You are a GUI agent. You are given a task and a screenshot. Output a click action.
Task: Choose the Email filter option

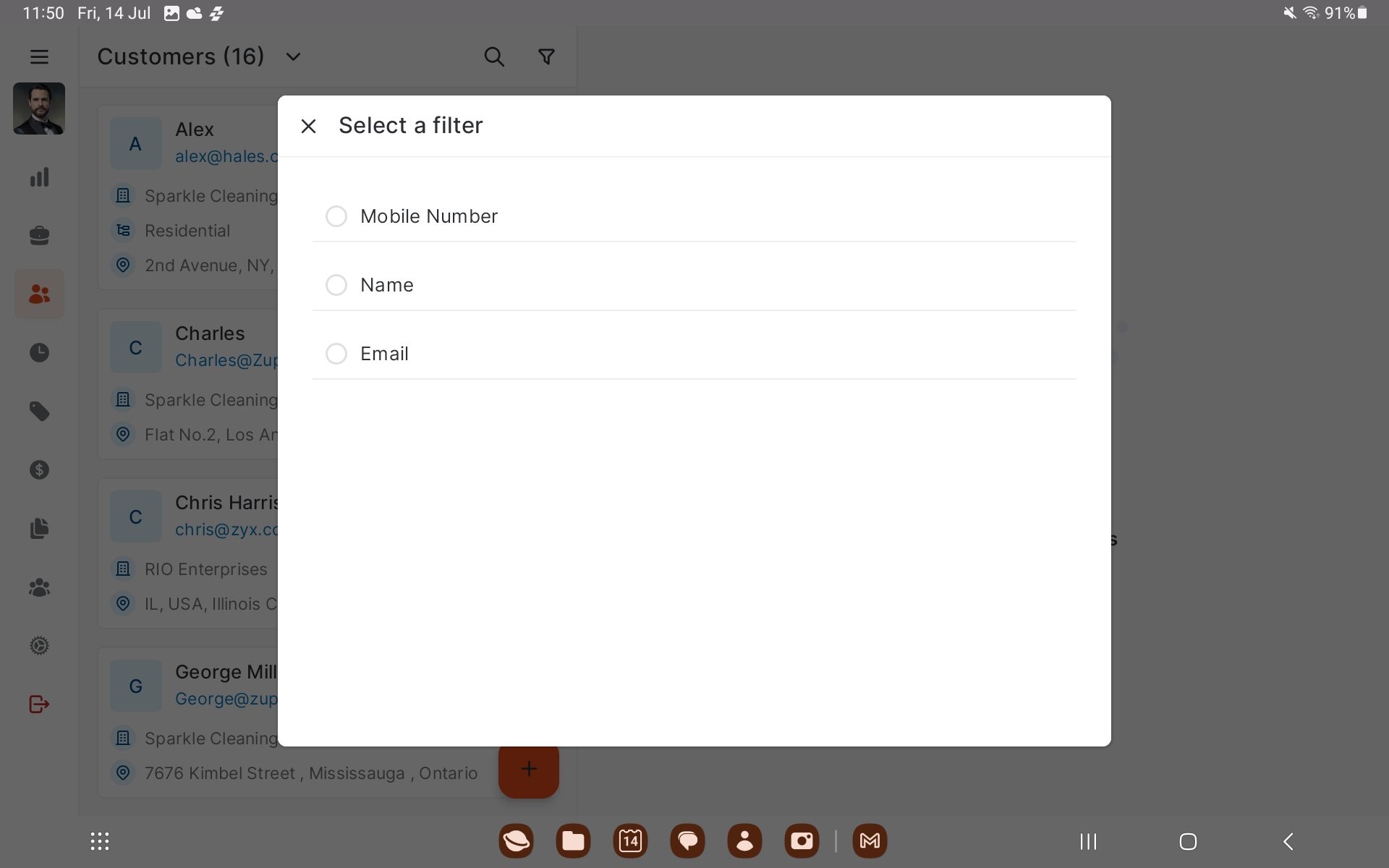click(336, 354)
